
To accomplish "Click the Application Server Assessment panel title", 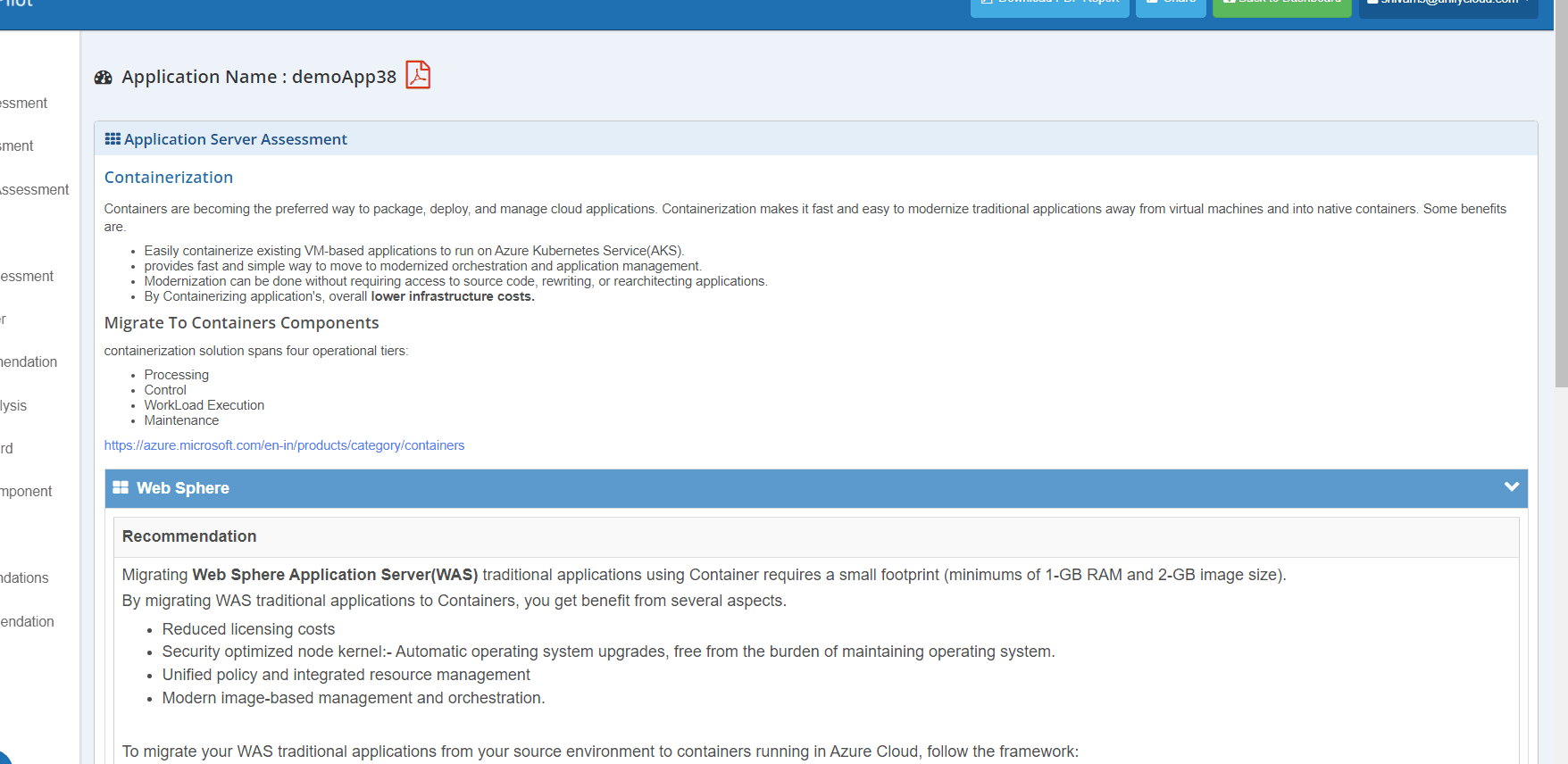I will coord(236,139).
